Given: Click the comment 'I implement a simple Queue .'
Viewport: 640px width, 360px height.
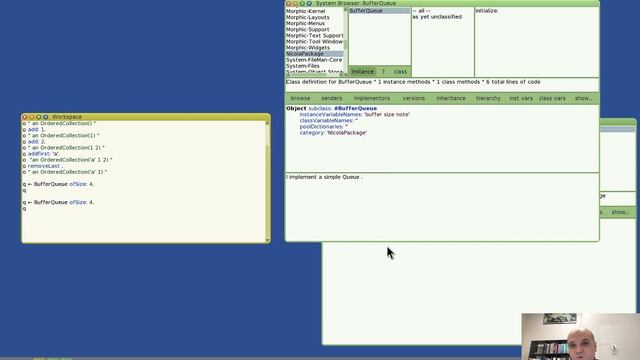Looking at the screenshot, I should pyautogui.click(x=324, y=177).
